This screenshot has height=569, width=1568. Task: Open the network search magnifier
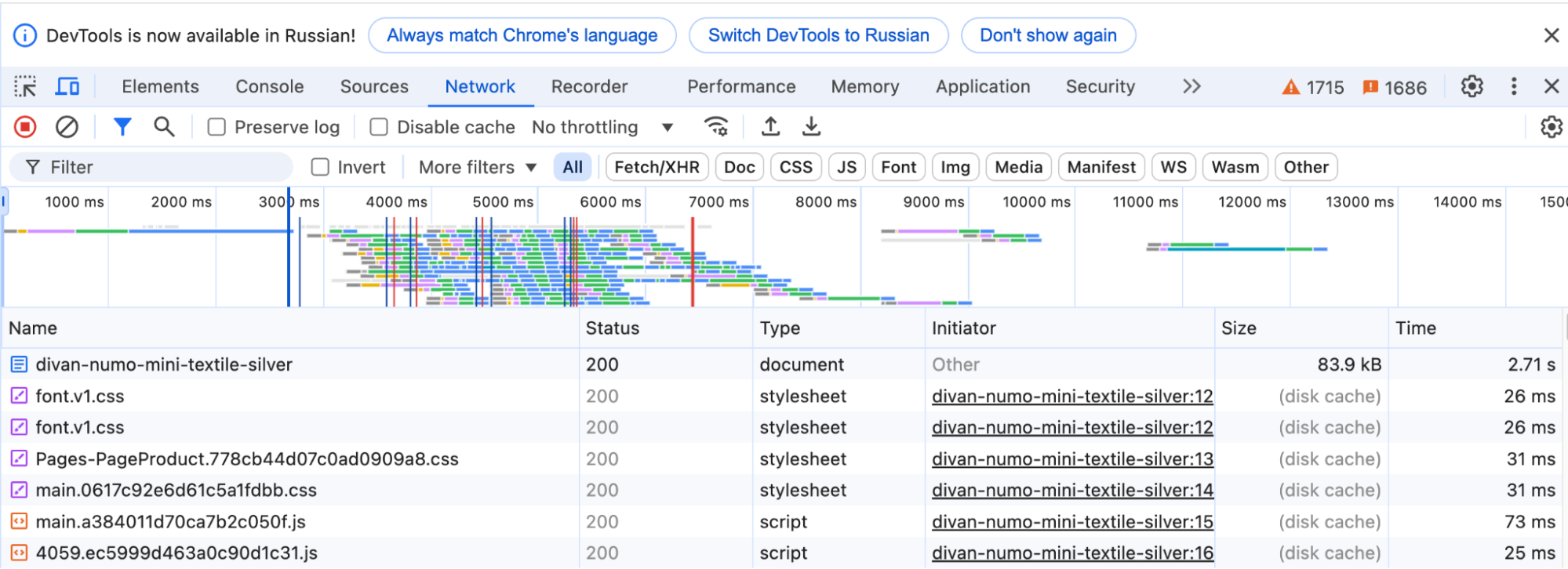pyautogui.click(x=164, y=127)
